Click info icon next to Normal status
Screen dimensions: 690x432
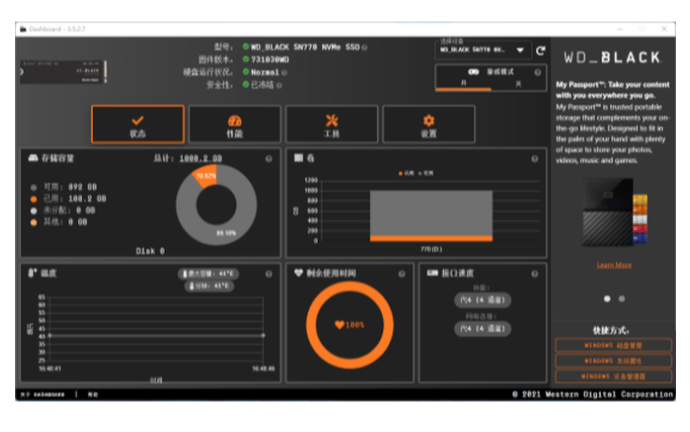284,73
